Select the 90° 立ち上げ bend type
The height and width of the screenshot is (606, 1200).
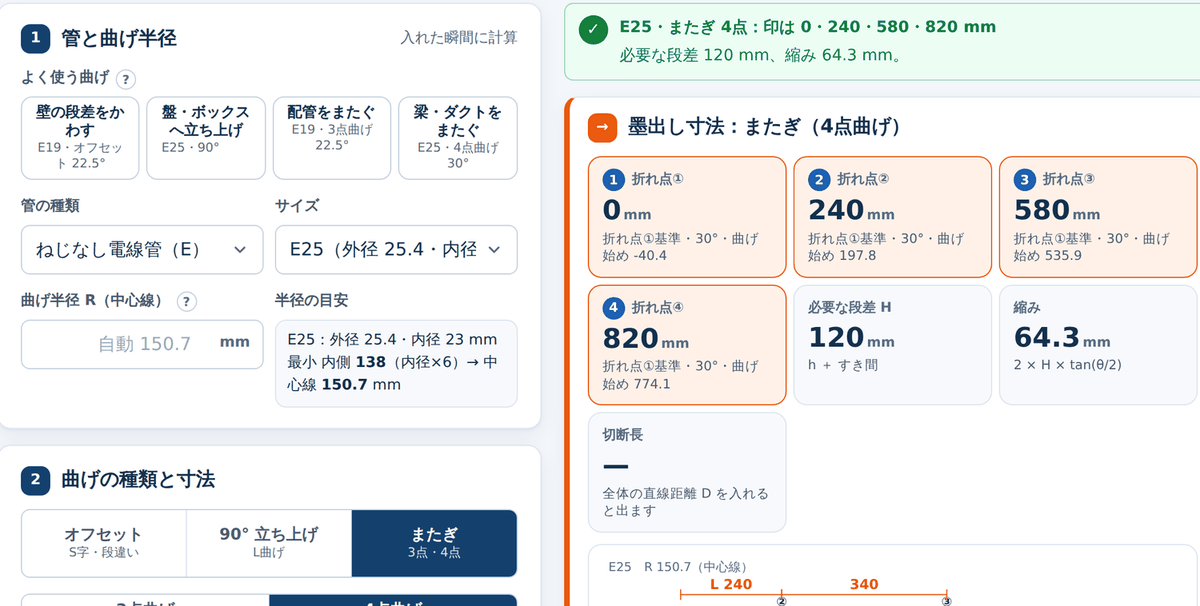pos(269,543)
